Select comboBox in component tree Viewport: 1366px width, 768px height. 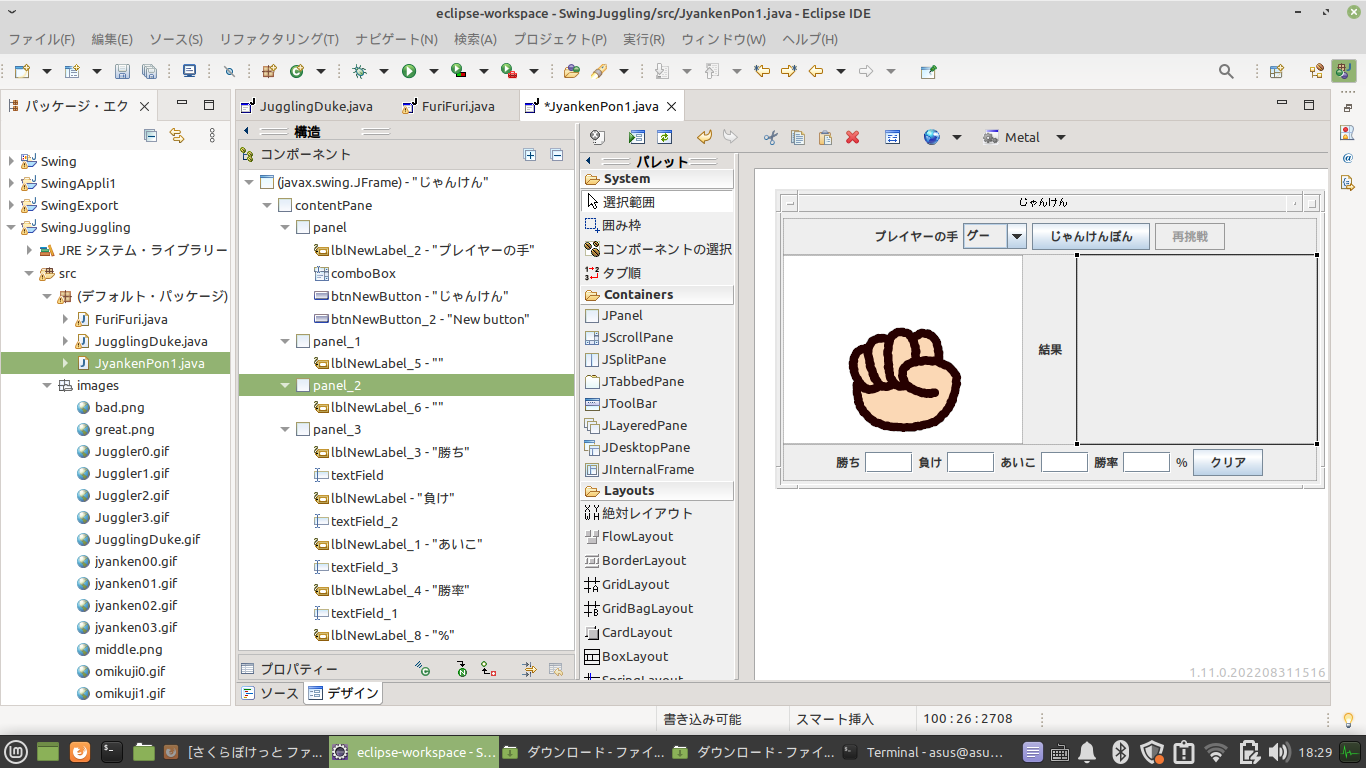click(x=354, y=273)
